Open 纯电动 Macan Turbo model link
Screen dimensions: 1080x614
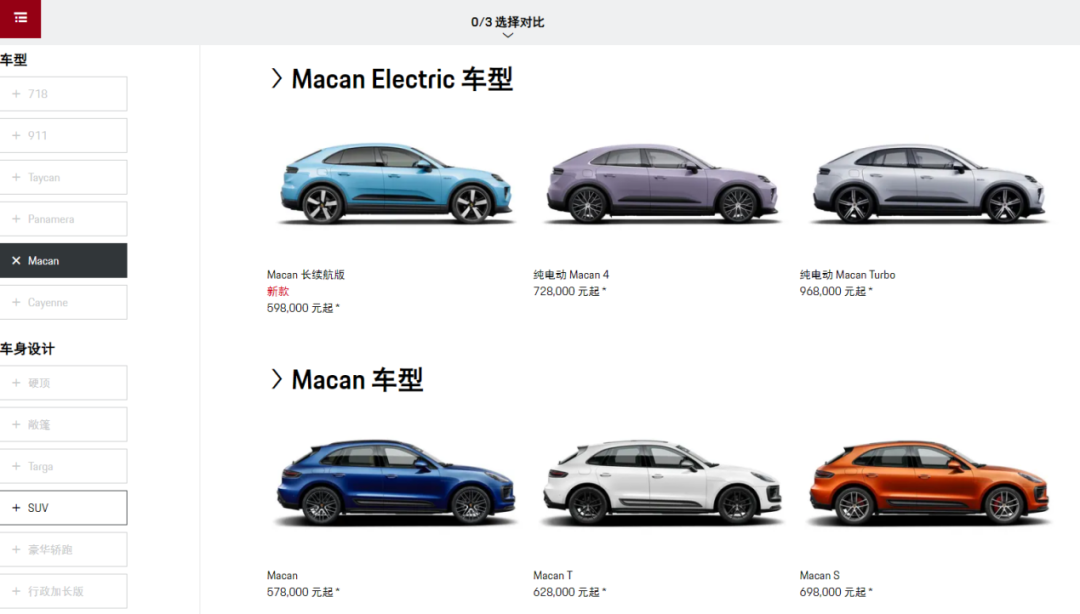pyautogui.click(x=847, y=274)
